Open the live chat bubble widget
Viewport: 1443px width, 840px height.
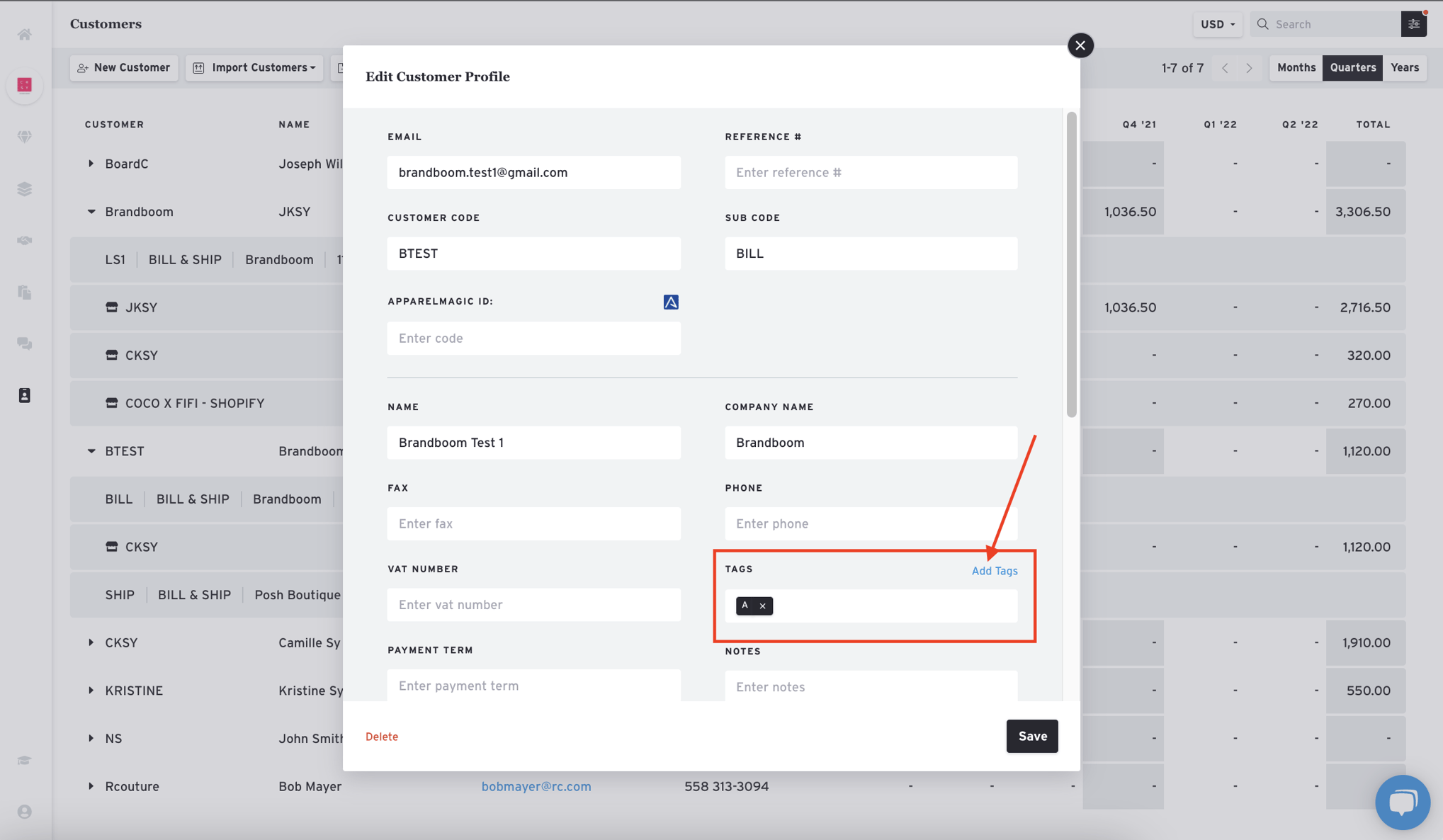[x=1402, y=802]
